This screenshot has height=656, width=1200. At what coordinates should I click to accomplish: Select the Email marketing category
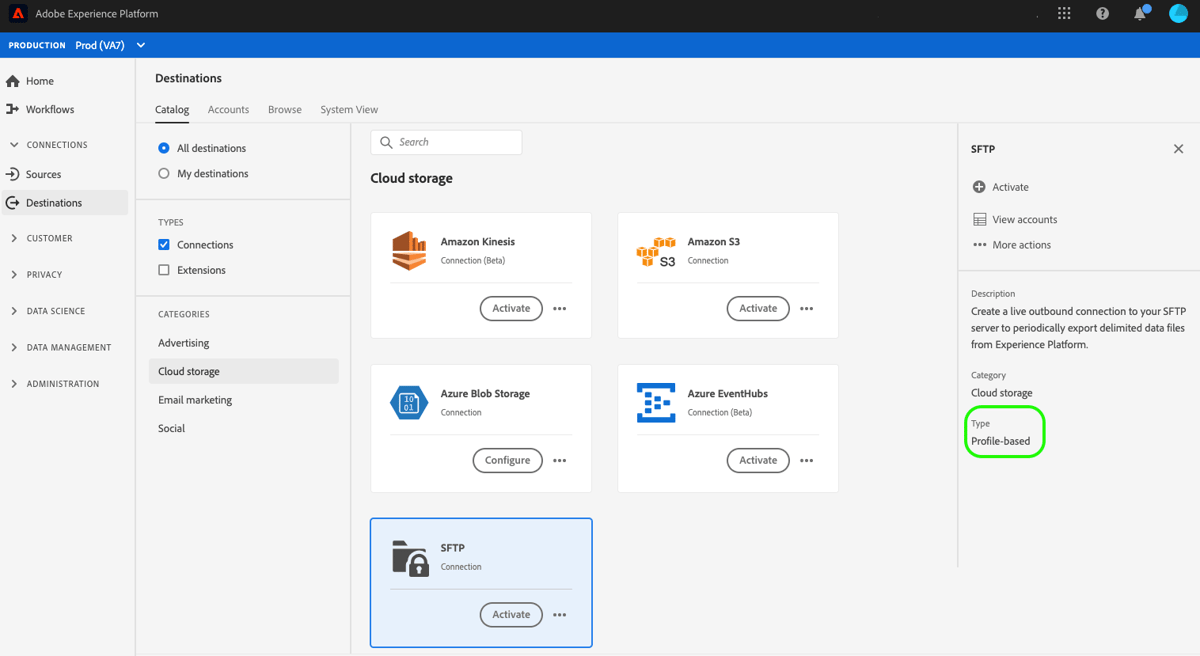coord(194,399)
